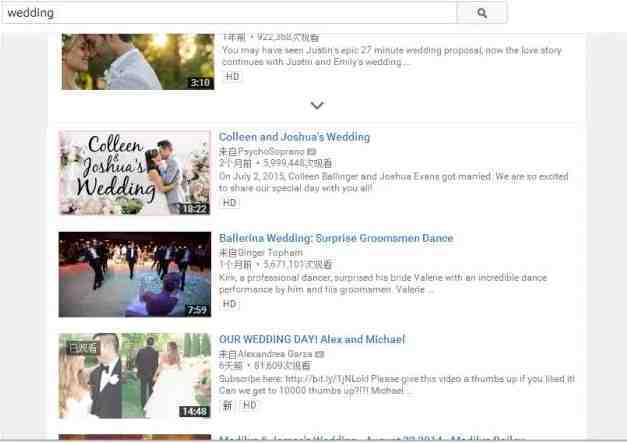The image size is (627, 443).
Task: Visit the PsychoSoprano channel
Action: [272, 152]
